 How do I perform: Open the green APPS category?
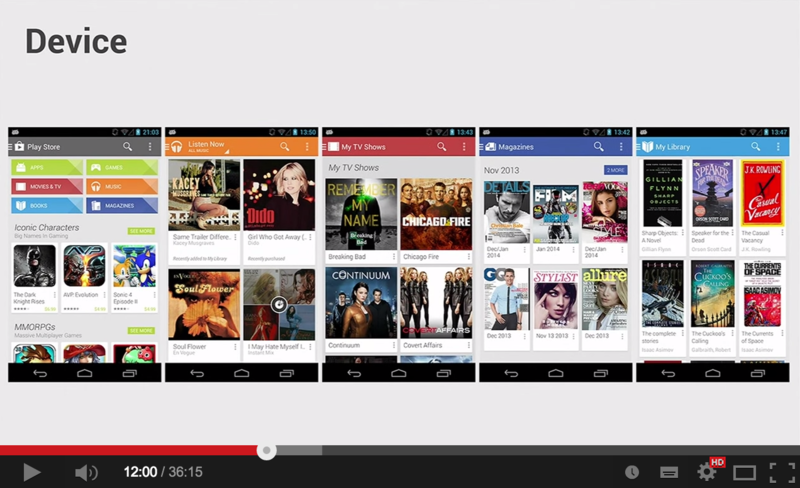click(46, 167)
